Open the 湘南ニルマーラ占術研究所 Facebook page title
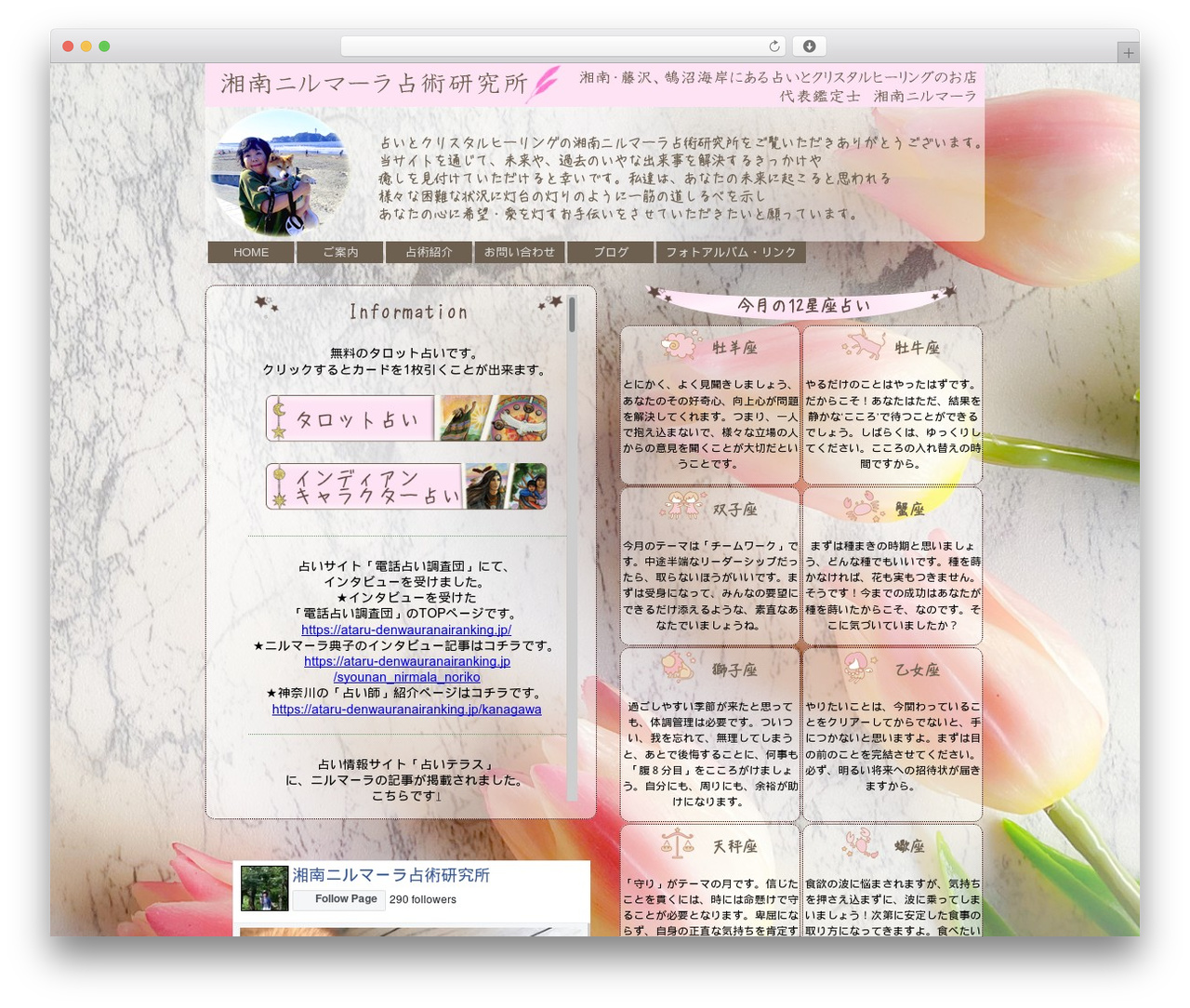1190x1008 pixels. click(x=390, y=875)
